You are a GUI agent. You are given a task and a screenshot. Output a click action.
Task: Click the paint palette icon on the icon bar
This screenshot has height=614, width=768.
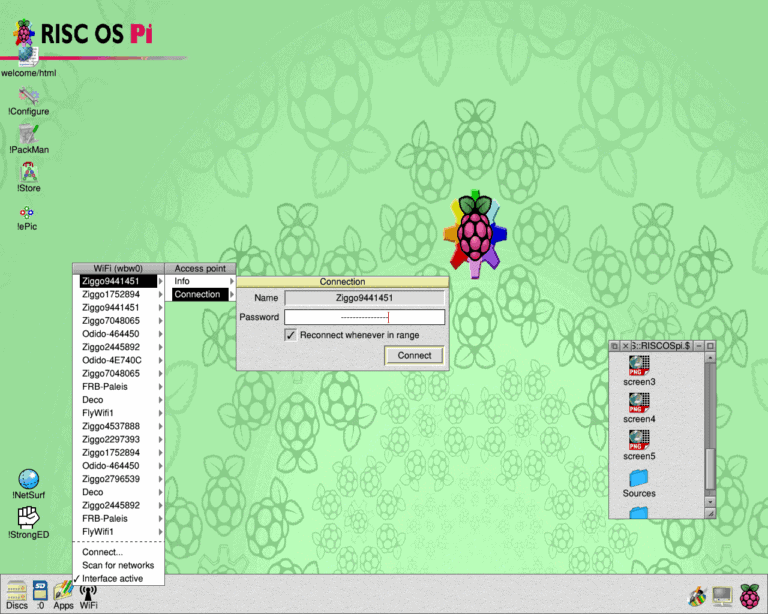(x=697, y=596)
